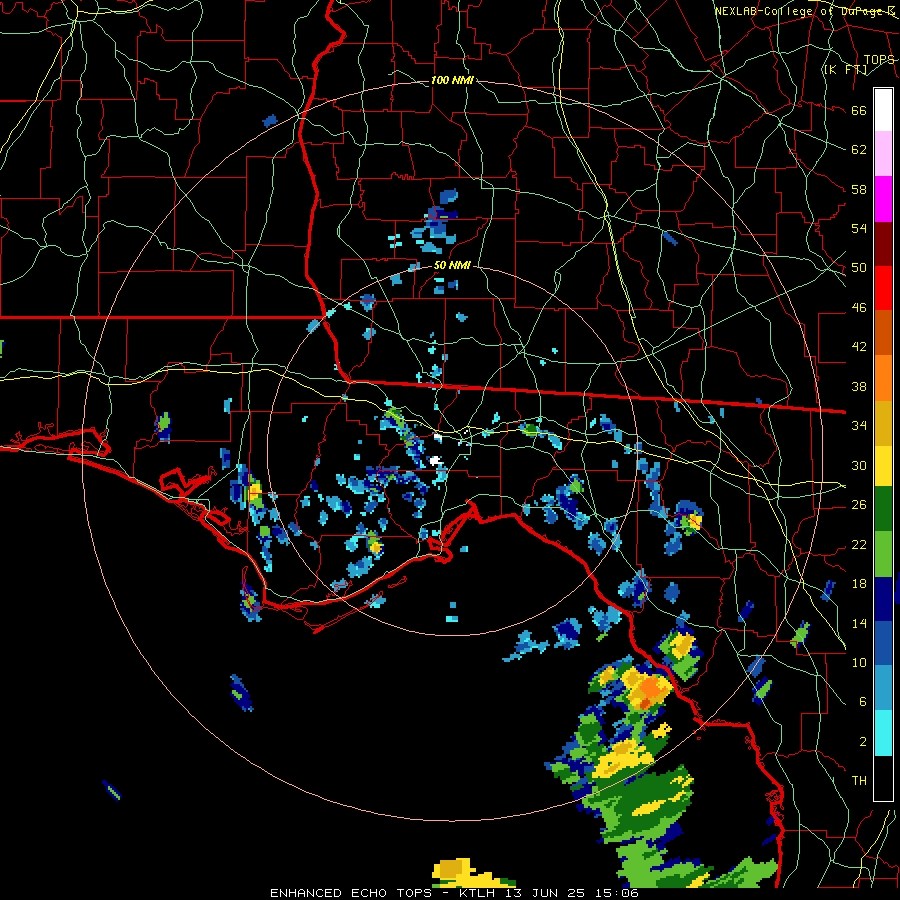Click the 100 NMI range ring label
This screenshot has width=900, height=900.
click(452, 80)
